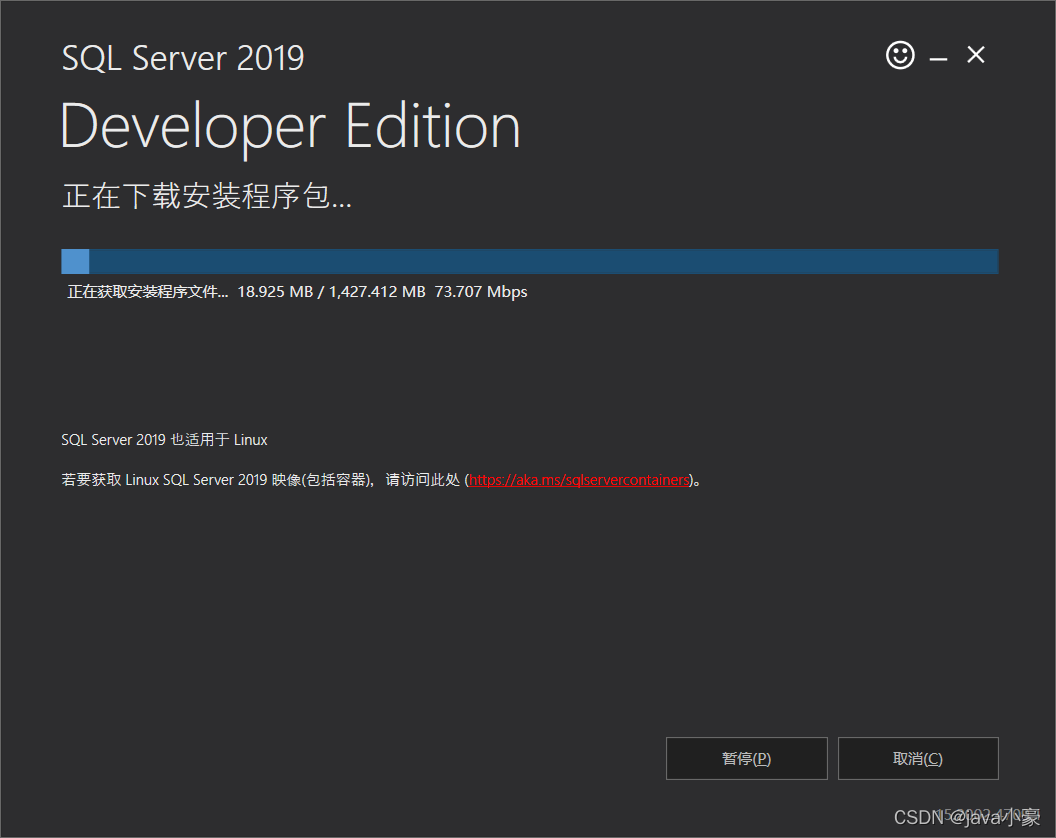Screen dimensions: 1056x838
Task: Click the SQL Server 2019 title text
Action: 183,58
